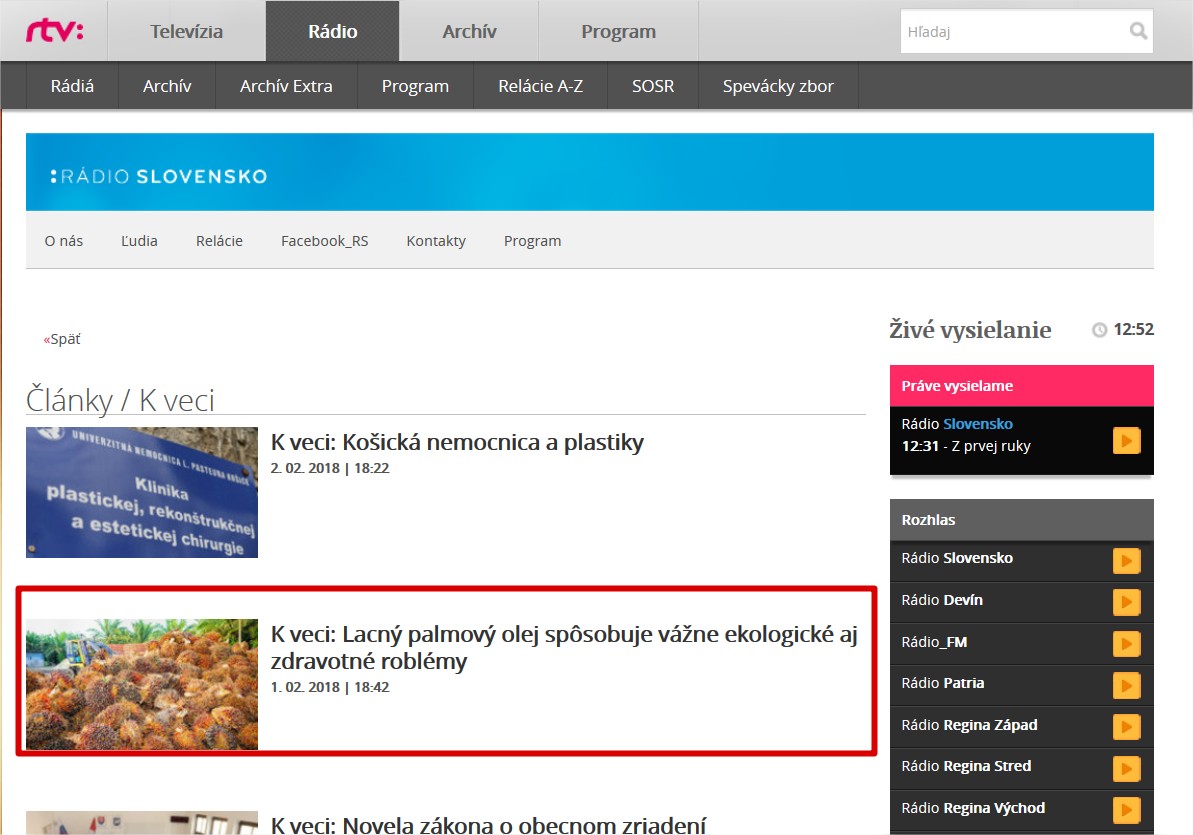
Task: Open the Televízia tab
Action: [x=186, y=31]
